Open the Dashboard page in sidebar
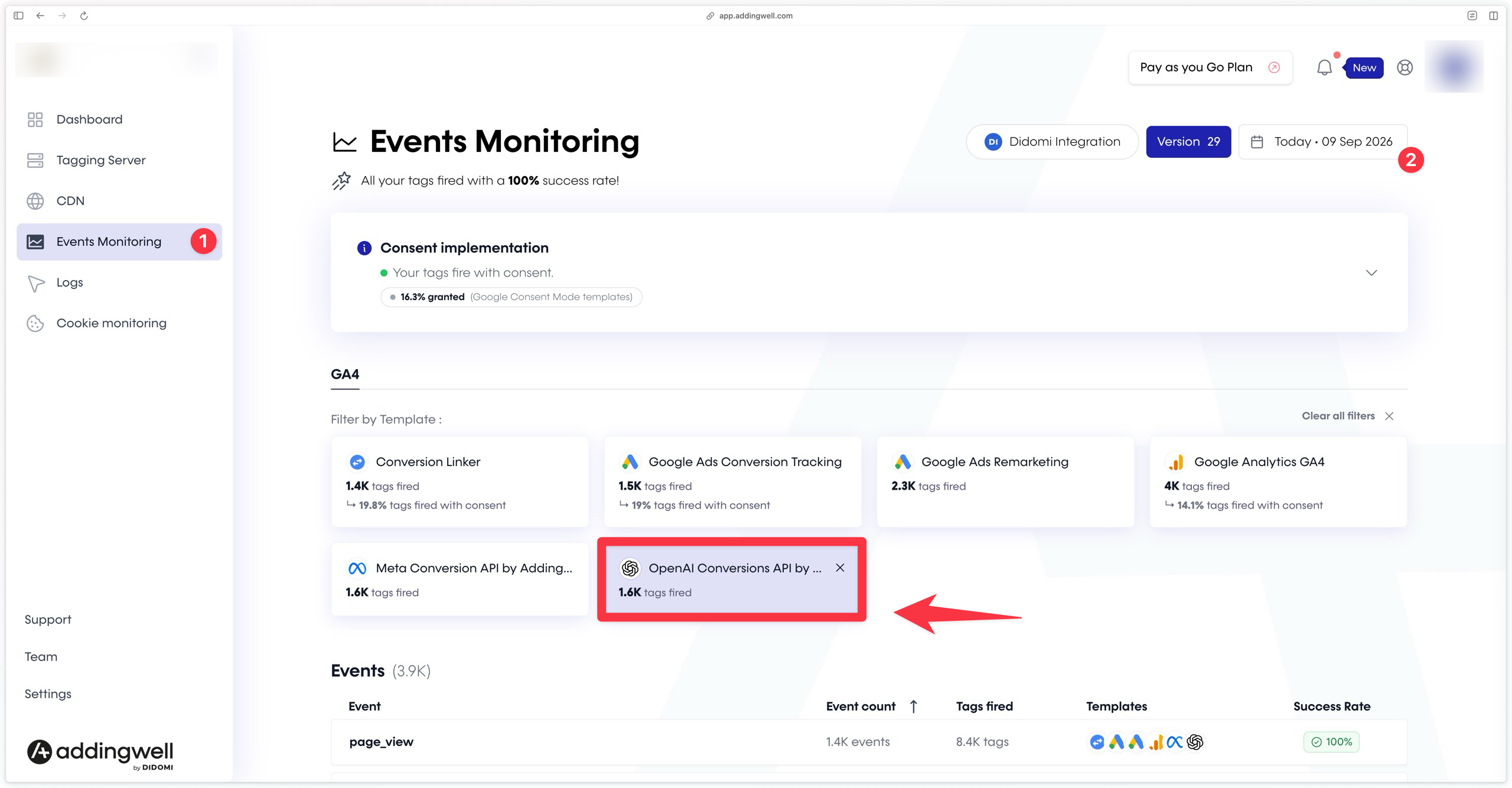Viewport: 1512px width, 788px height. (x=119, y=119)
